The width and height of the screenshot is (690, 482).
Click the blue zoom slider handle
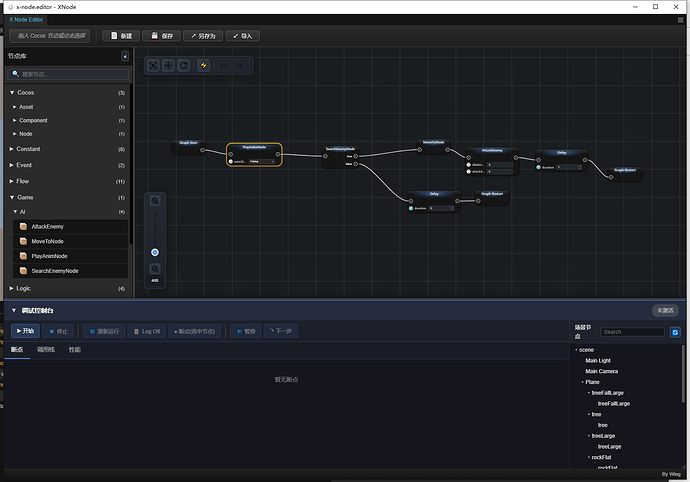click(x=155, y=252)
